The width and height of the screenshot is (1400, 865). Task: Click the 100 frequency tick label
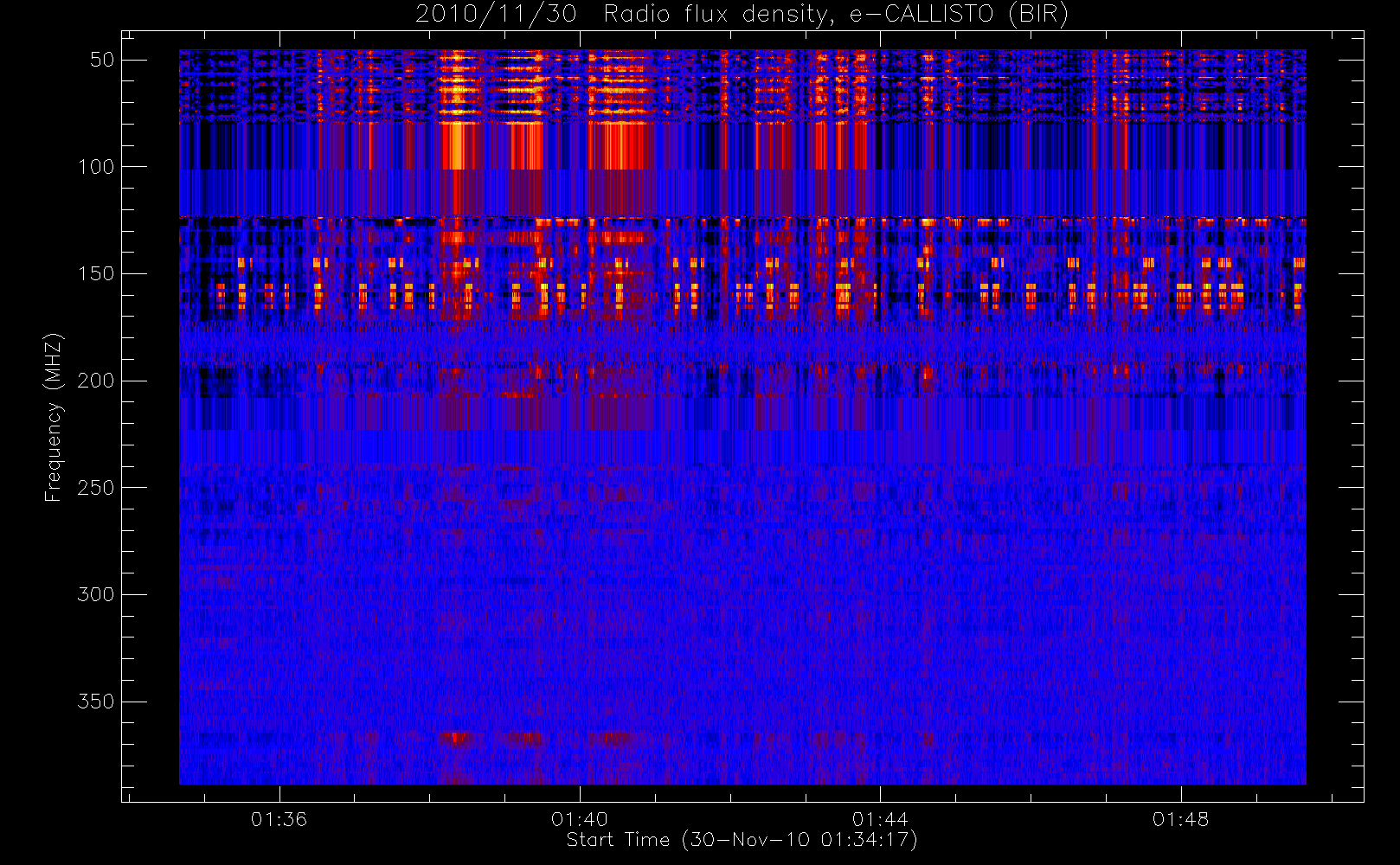pyautogui.click(x=96, y=167)
